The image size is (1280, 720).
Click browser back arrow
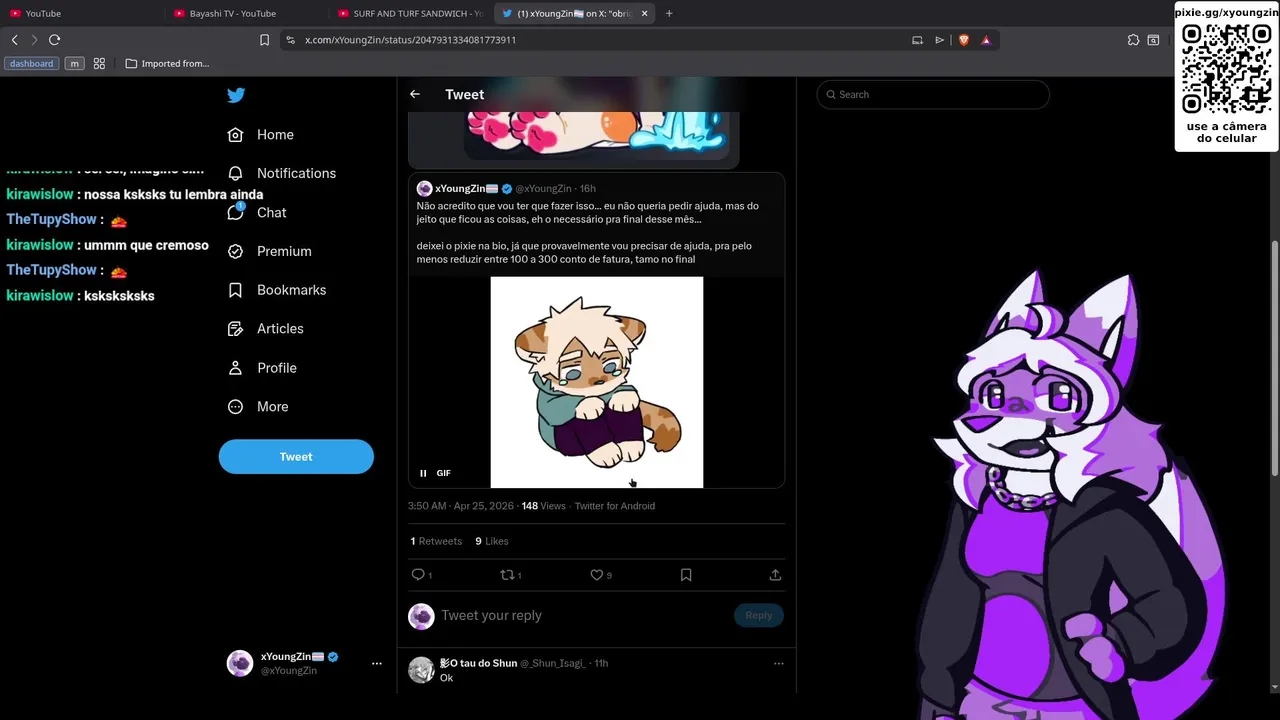pos(15,40)
